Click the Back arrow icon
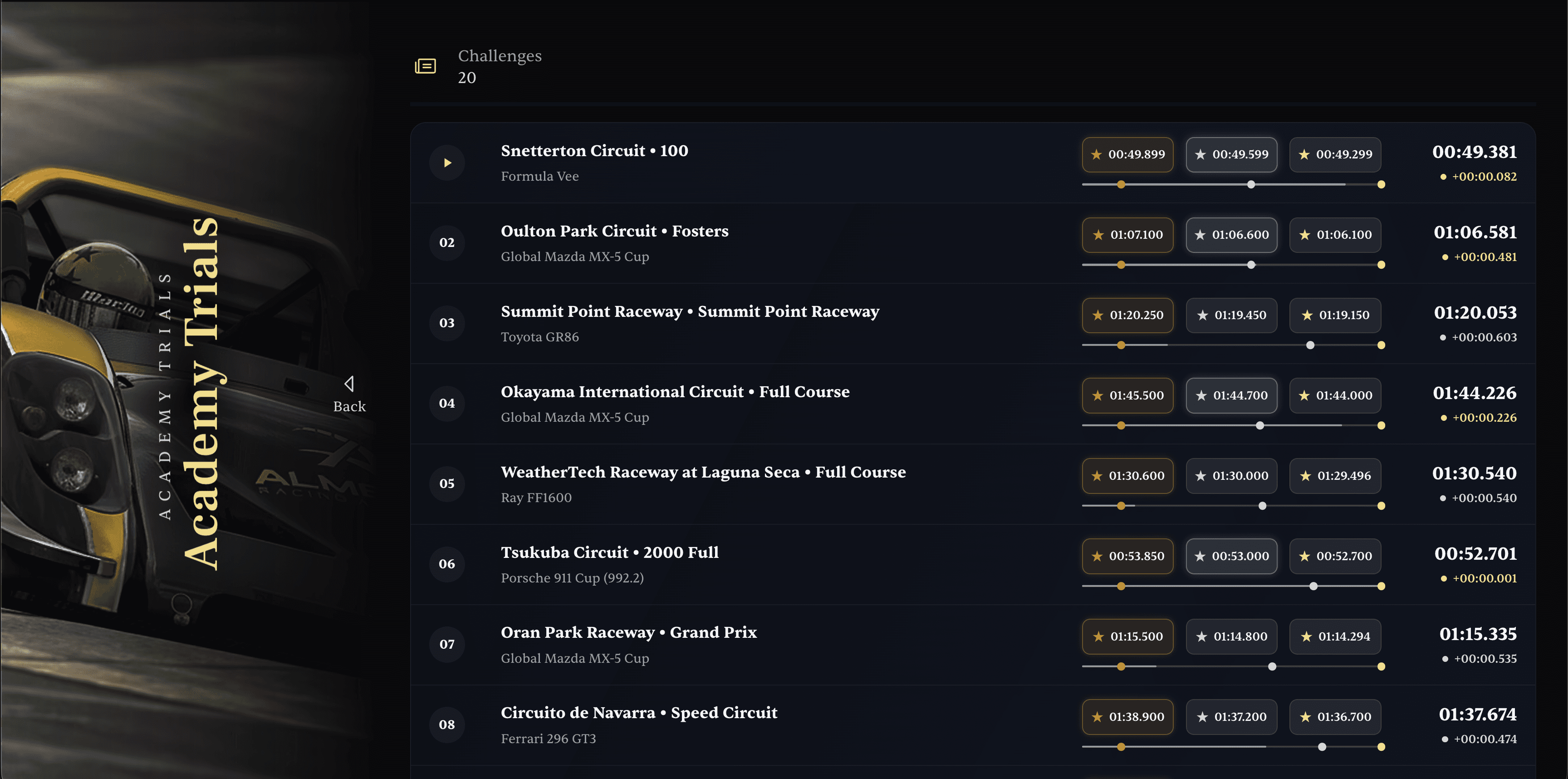The image size is (1568, 779). (x=349, y=384)
